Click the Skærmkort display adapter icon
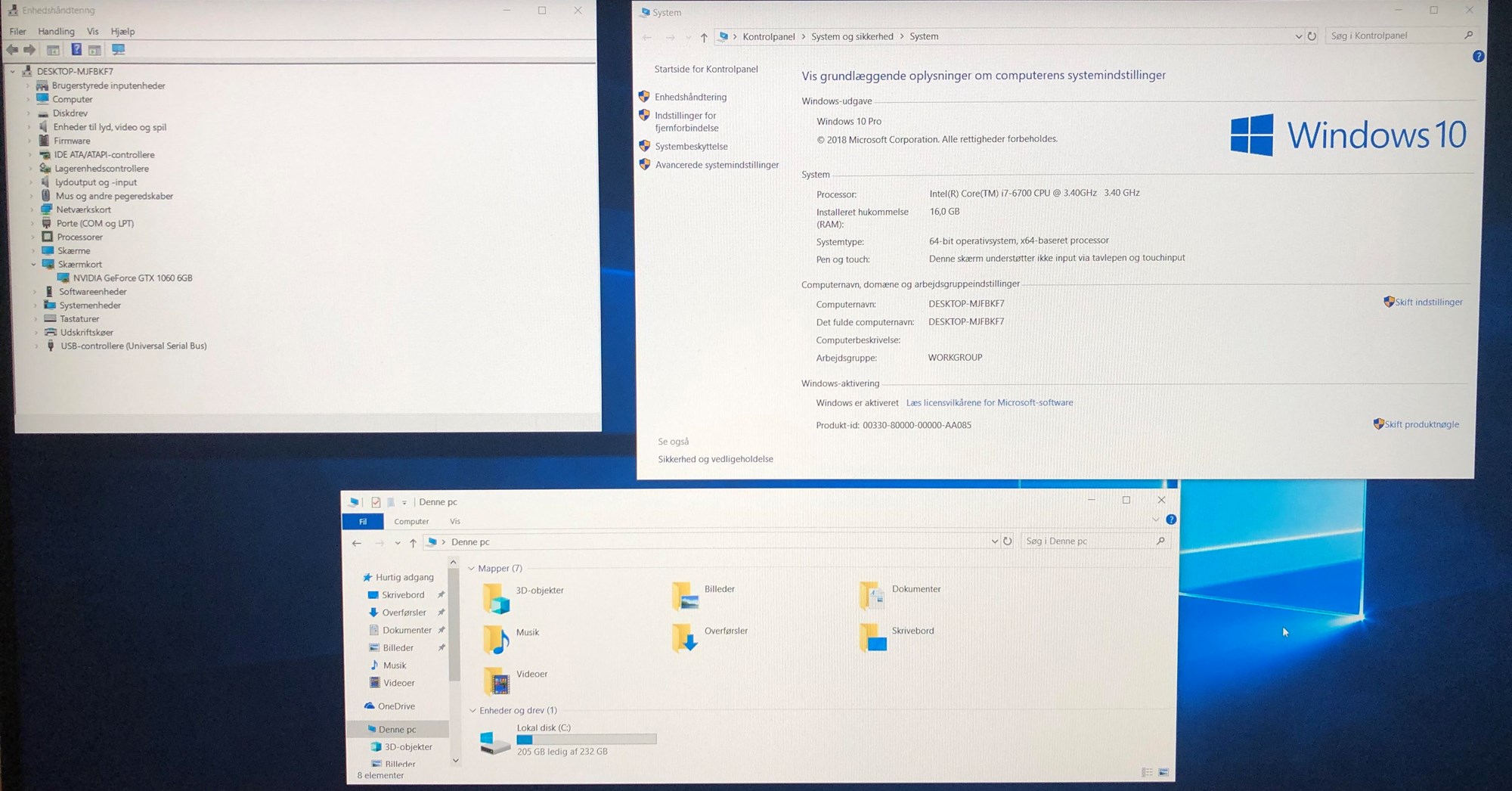The height and width of the screenshot is (791, 1512). (x=48, y=264)
